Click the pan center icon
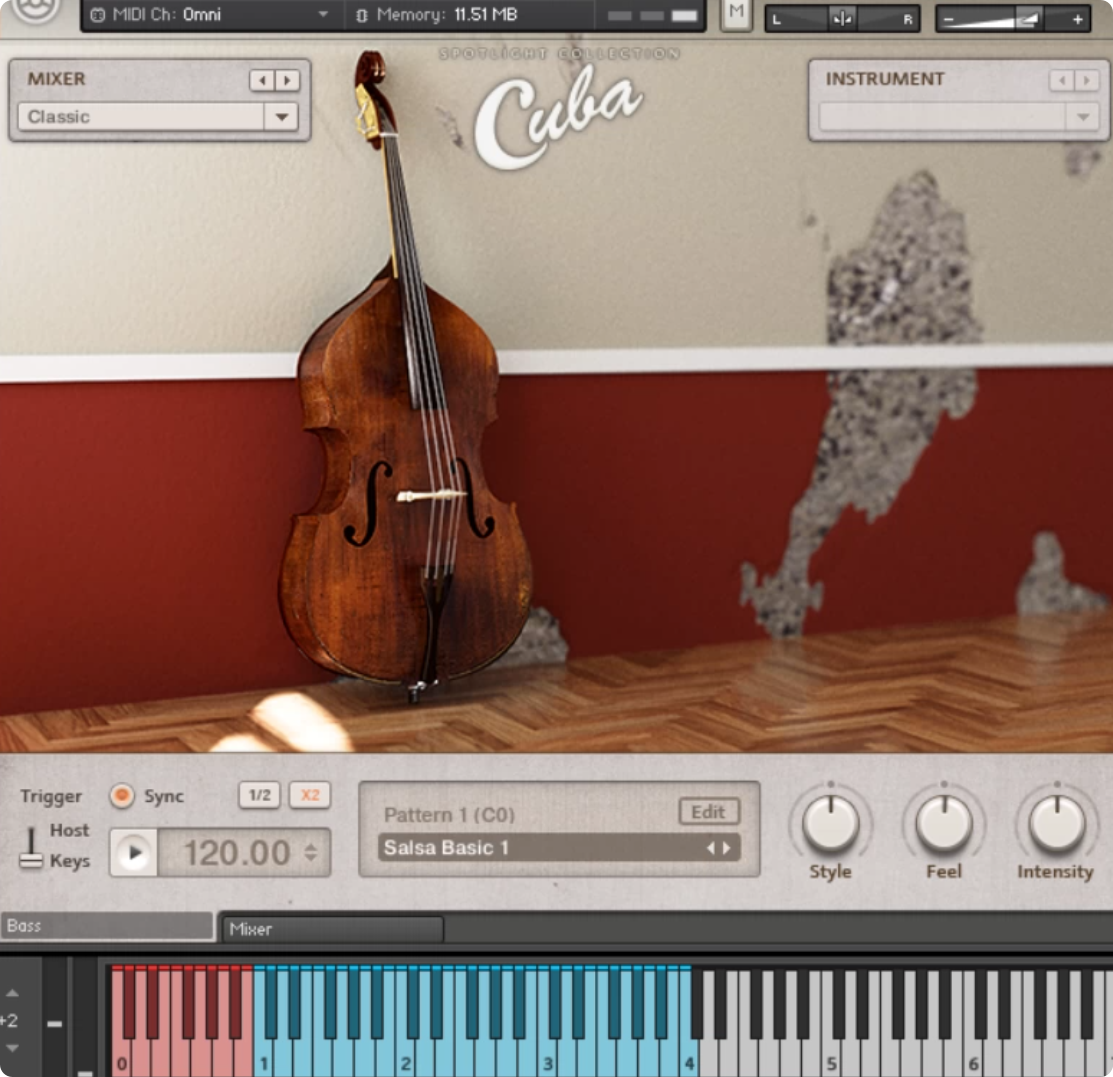This screenshot has height=1077, width=1113. pyautogui.click(x=842, y=19)
